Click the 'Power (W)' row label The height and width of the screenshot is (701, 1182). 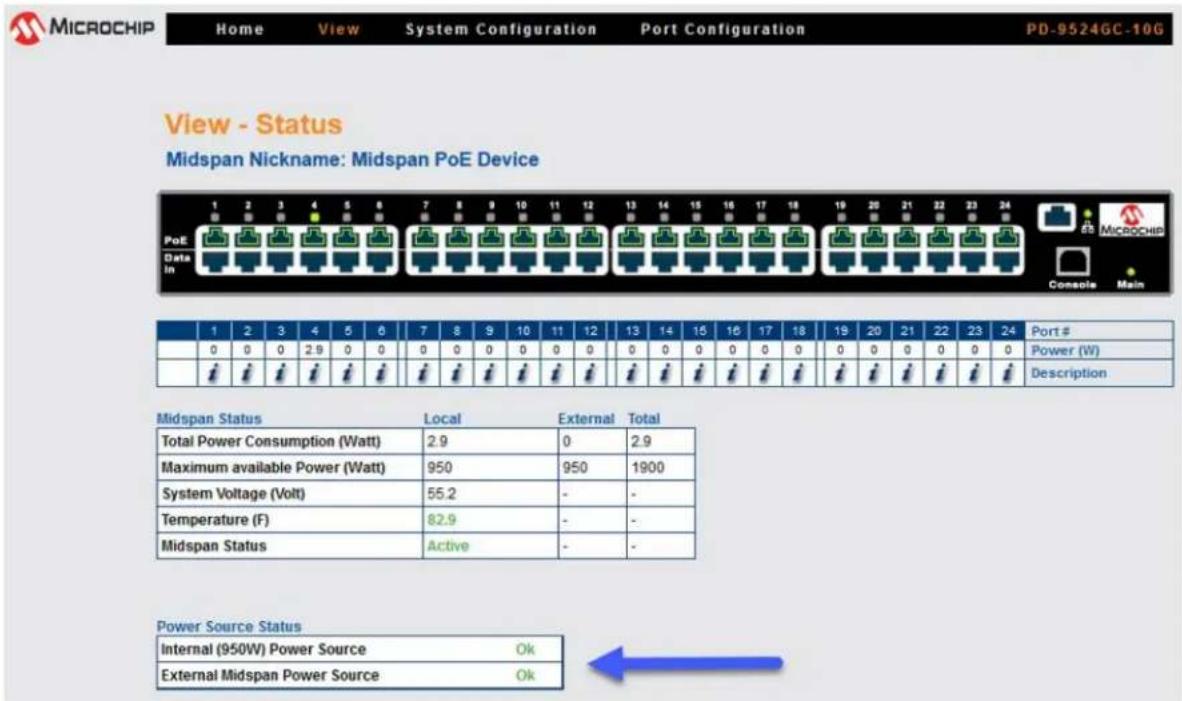click(x=1065, y=350)
